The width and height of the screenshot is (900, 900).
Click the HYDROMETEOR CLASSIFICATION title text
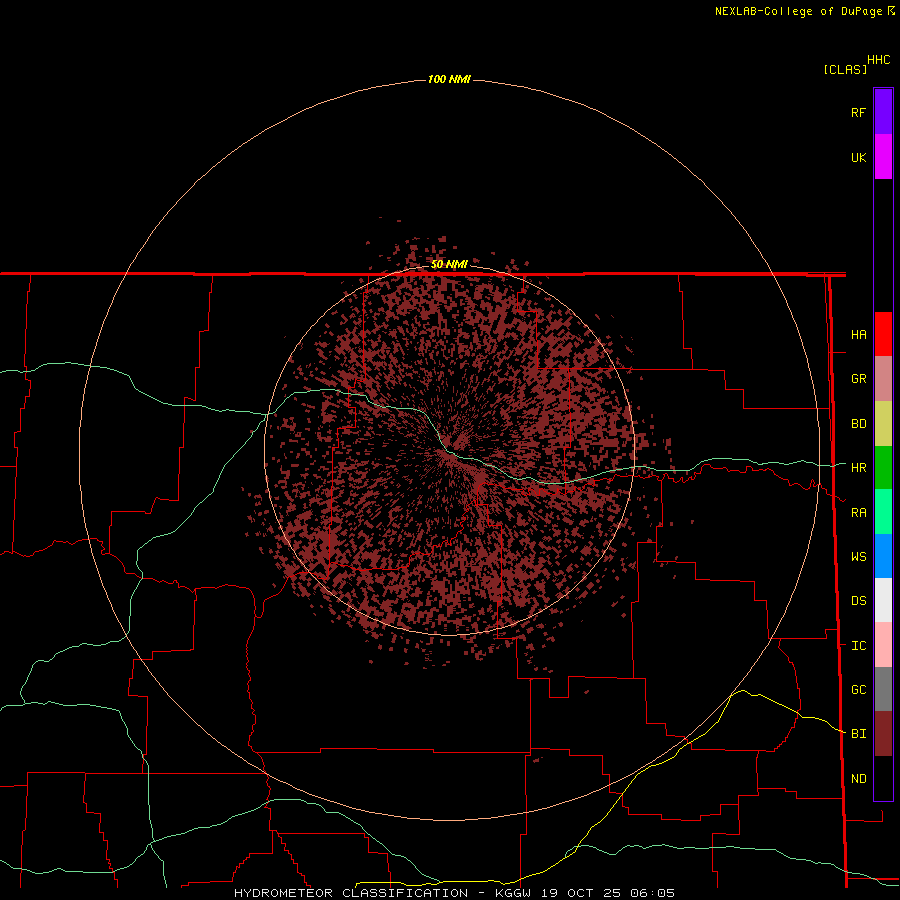tap(351, 893)
